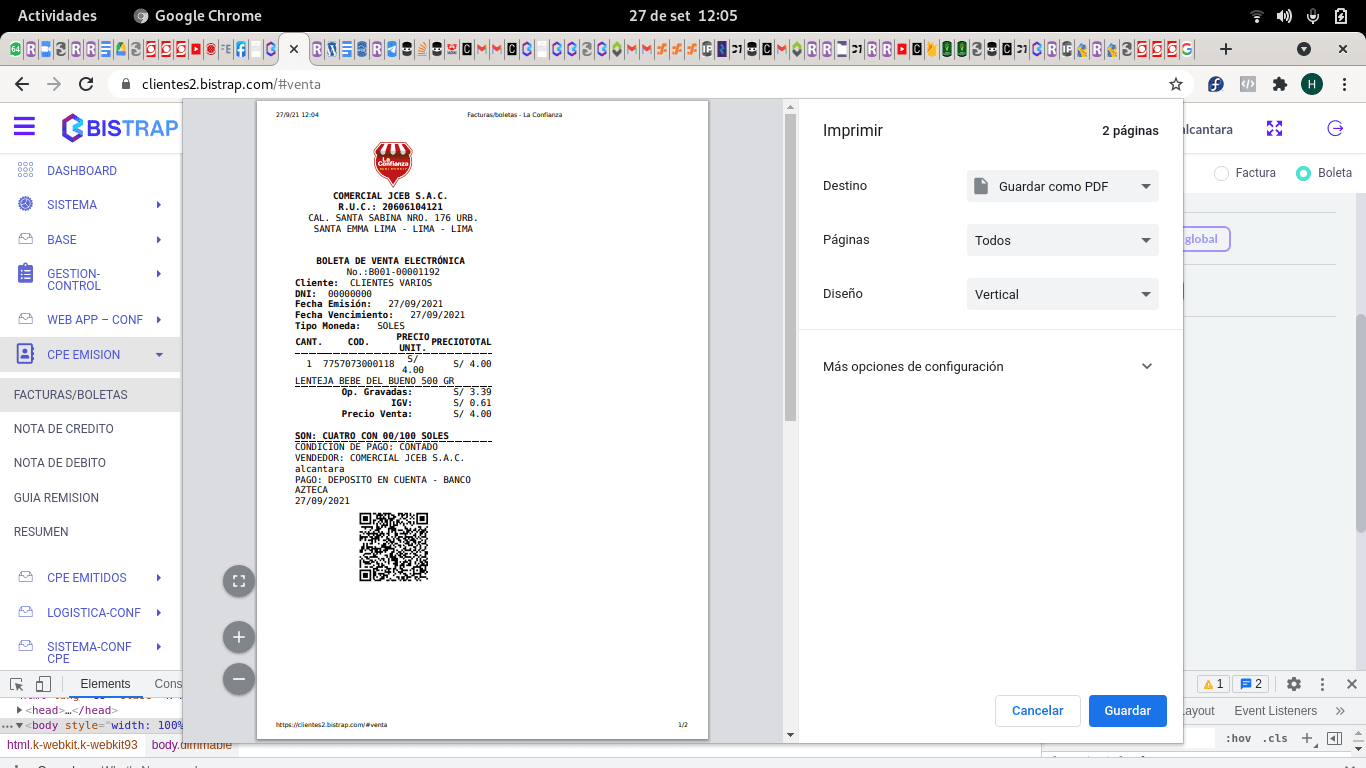Reload the page with the refresh icon
The width and height of the screenshot is (1366, 768).
click(x=86, y=85)
